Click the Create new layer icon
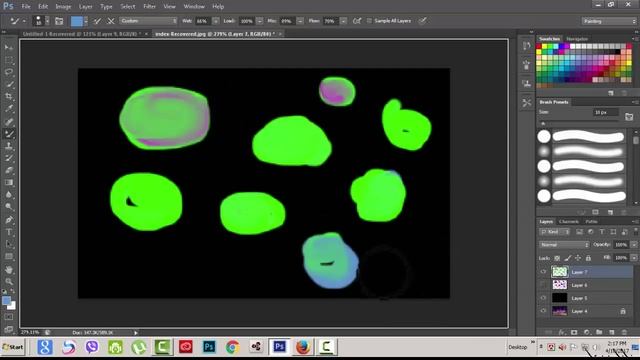This screenshot has height=360, width=640. 611,332
